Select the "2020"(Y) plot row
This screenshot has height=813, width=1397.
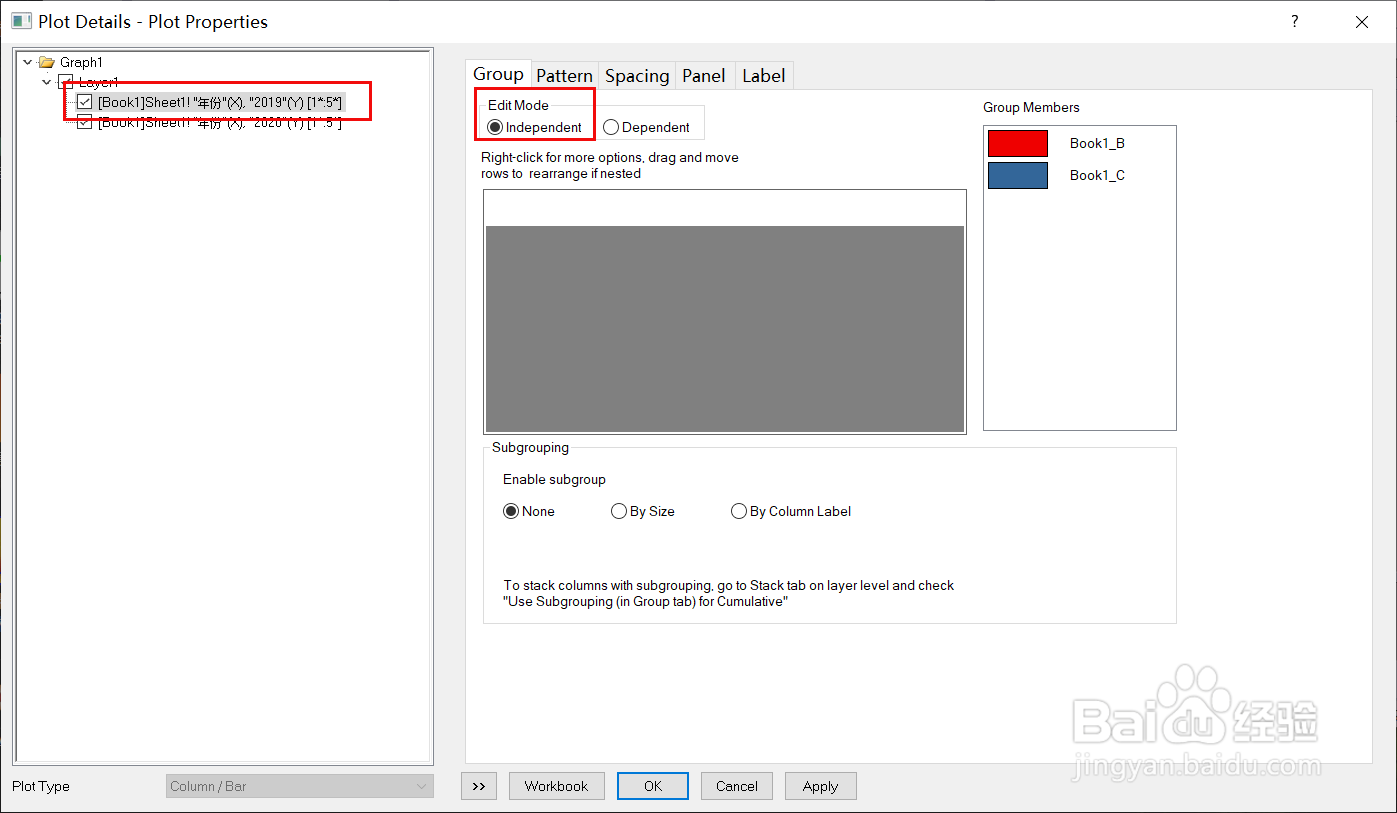220,122
